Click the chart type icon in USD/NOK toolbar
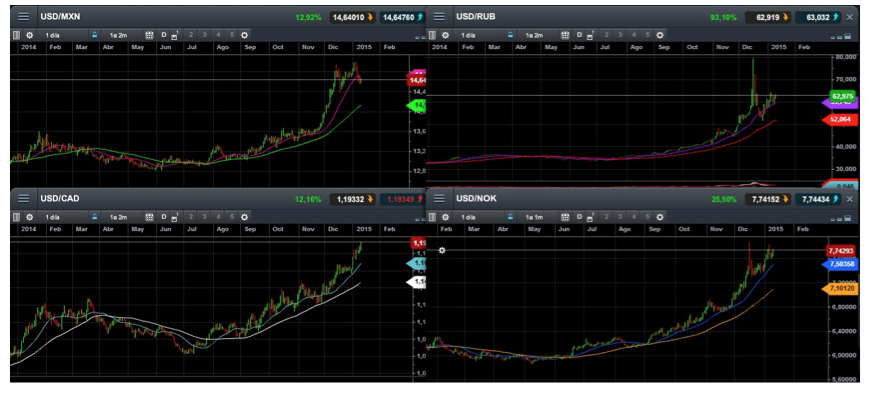Viewport: 871px width, 395px height. coord(432,217)
